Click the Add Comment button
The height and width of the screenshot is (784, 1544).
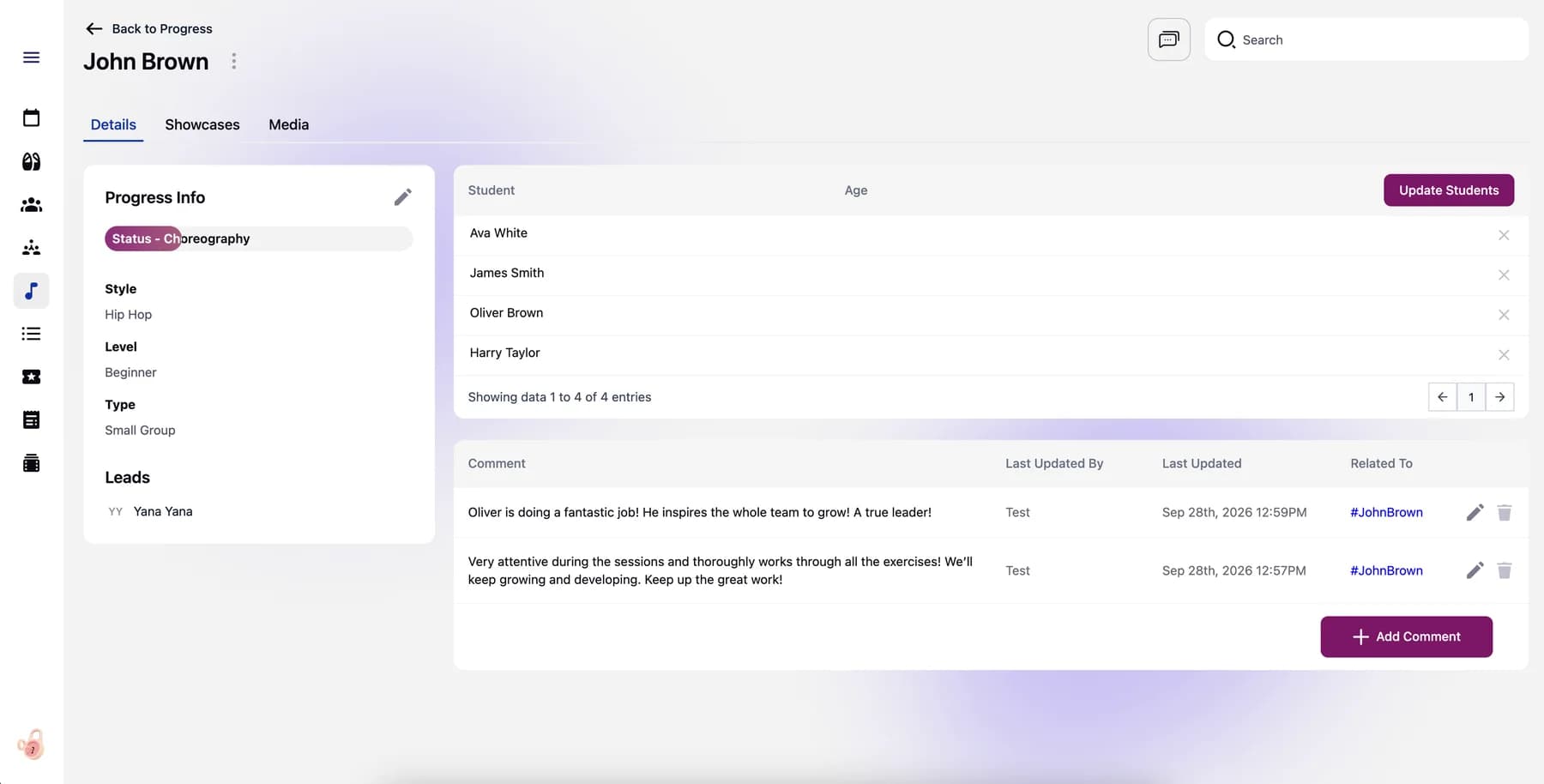tap(1406, 636)
